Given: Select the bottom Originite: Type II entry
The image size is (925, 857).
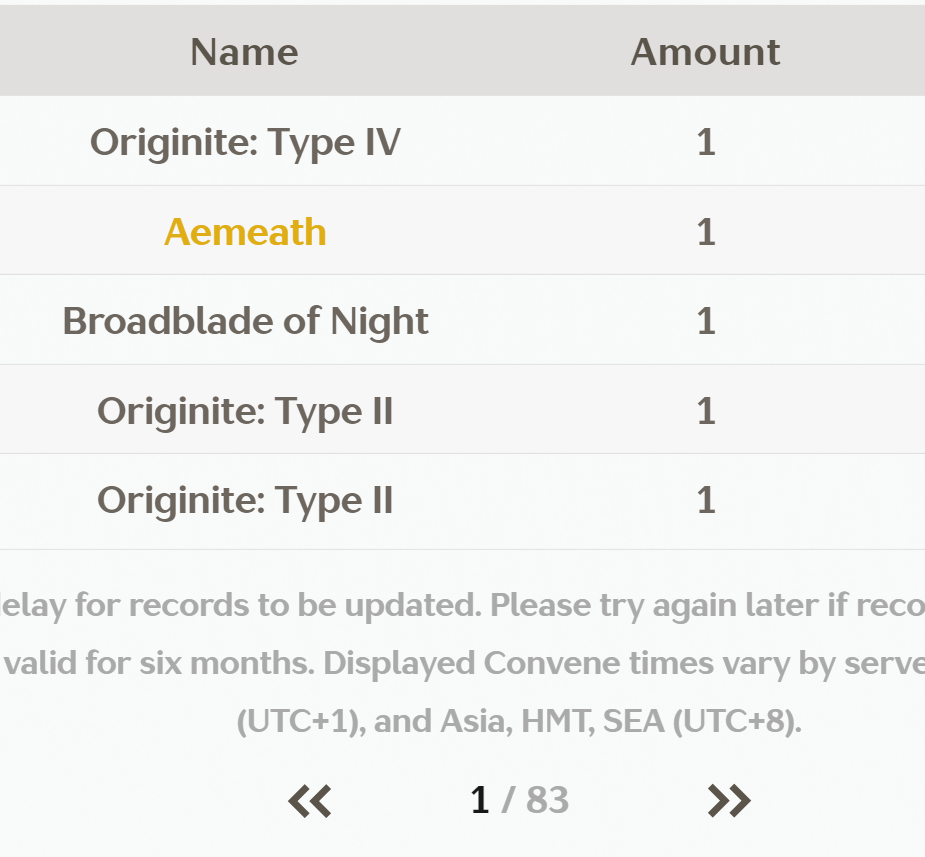Looking at the screenshot, I should 245,500.
